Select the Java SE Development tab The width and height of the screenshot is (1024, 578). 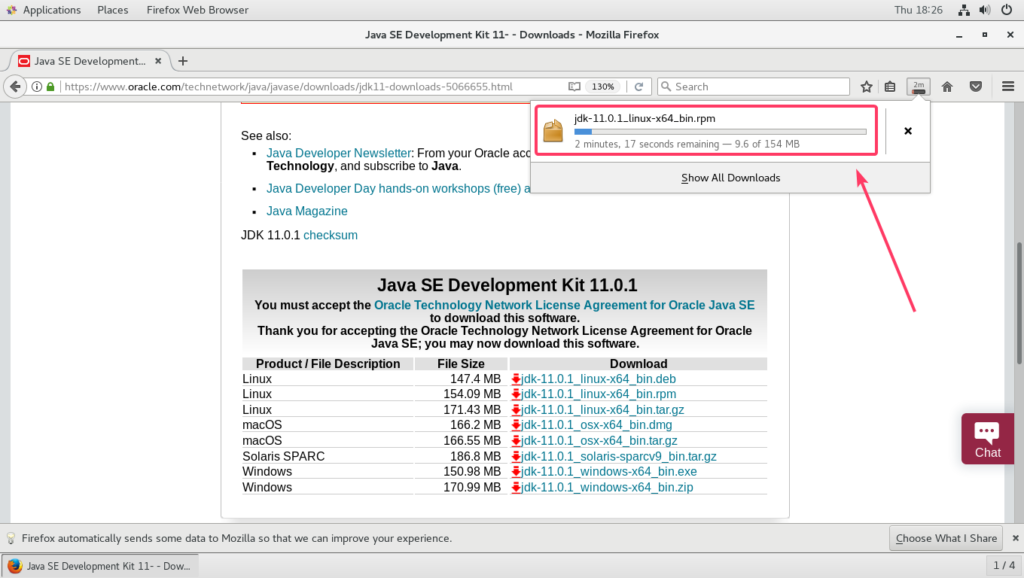89,61
